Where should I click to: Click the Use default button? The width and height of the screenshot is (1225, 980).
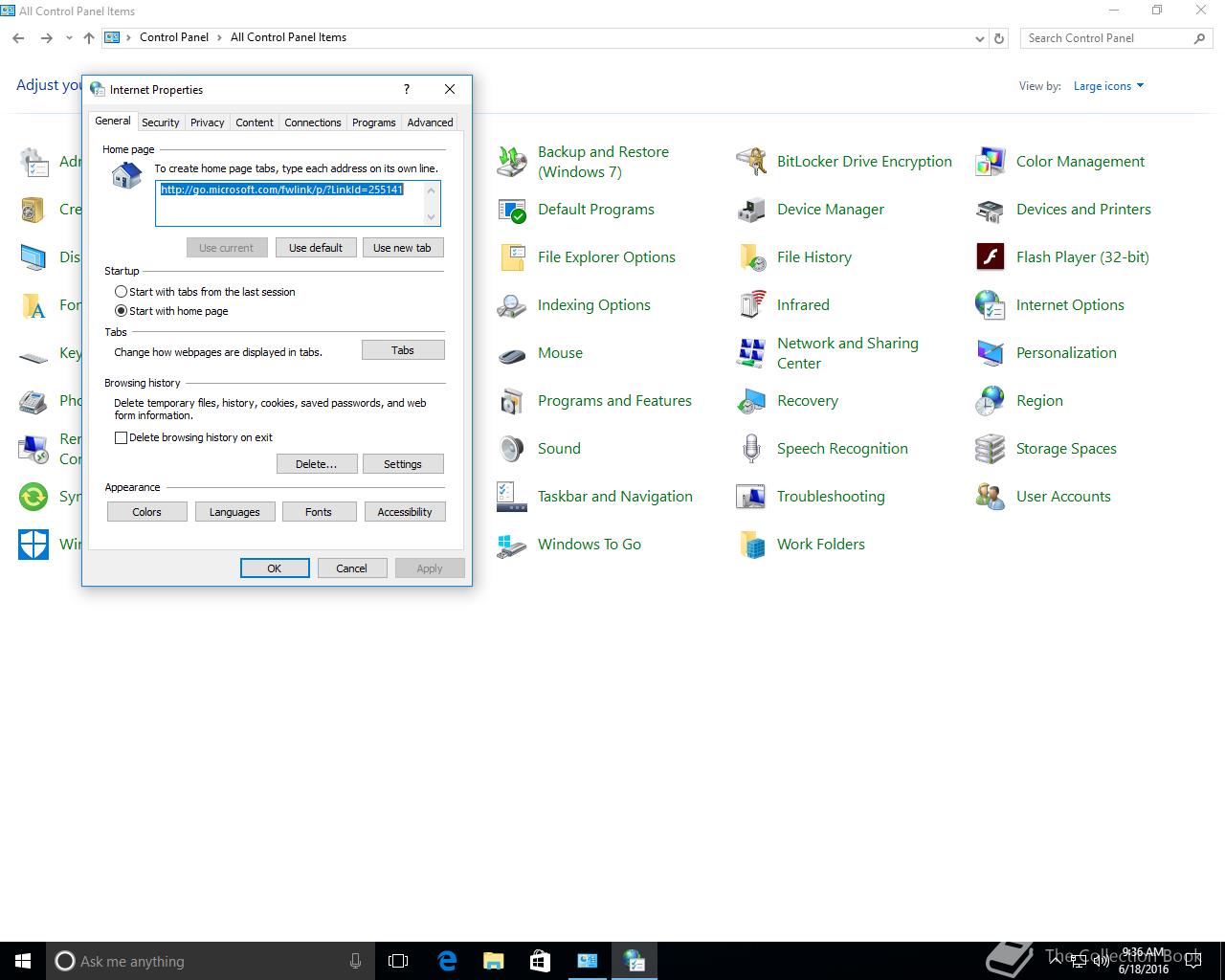316,248
